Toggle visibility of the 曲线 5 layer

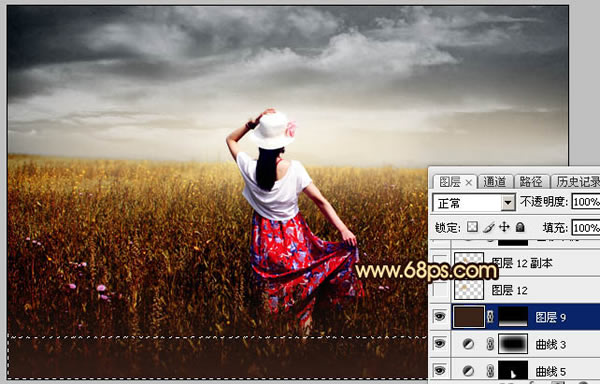tap(440, 370)
